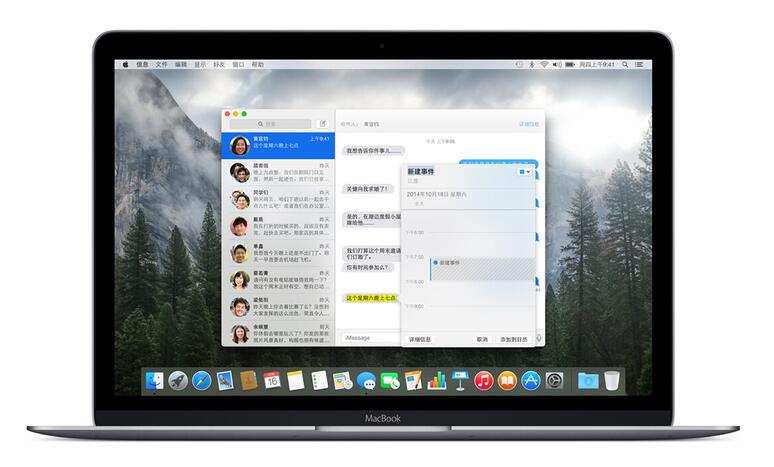Open iTunes music note icon
This screenshot has height=467, width=774.
484,381
